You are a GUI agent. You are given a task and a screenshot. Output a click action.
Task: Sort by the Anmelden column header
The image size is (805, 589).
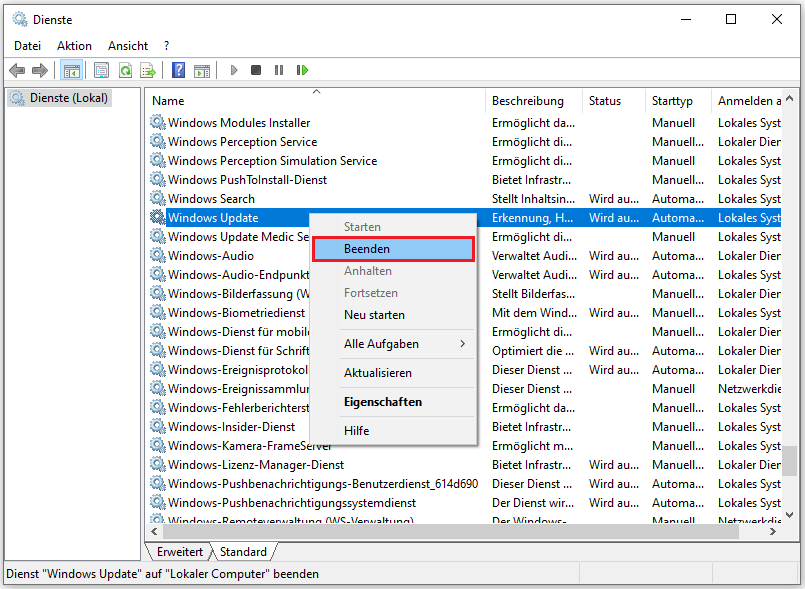(x=747, y=101)
